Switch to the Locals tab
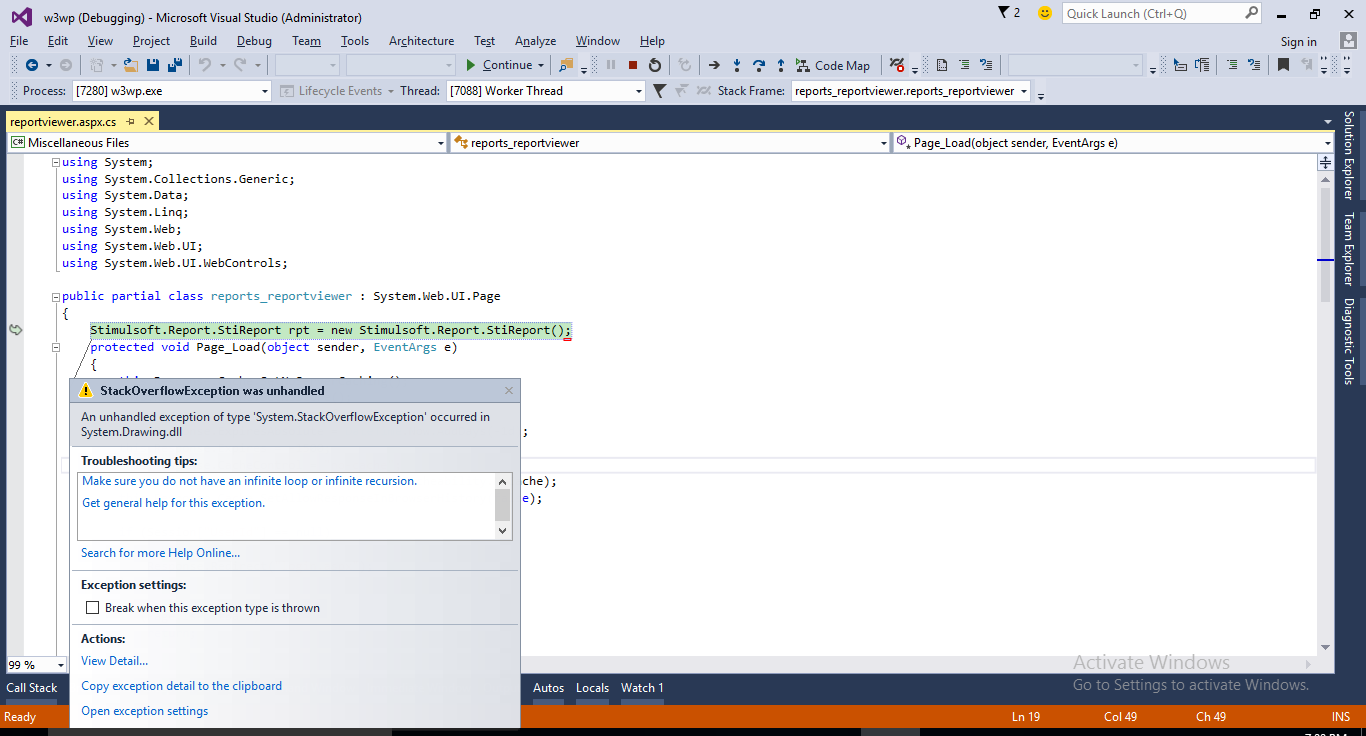The height and width of the screenshot is (736, 1366). click(x=592, y=688)
